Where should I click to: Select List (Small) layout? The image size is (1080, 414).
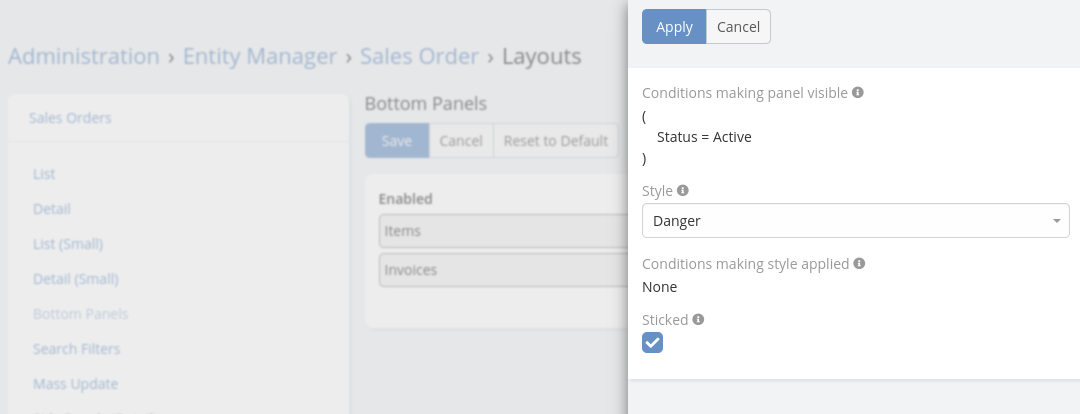click(68, 244)
